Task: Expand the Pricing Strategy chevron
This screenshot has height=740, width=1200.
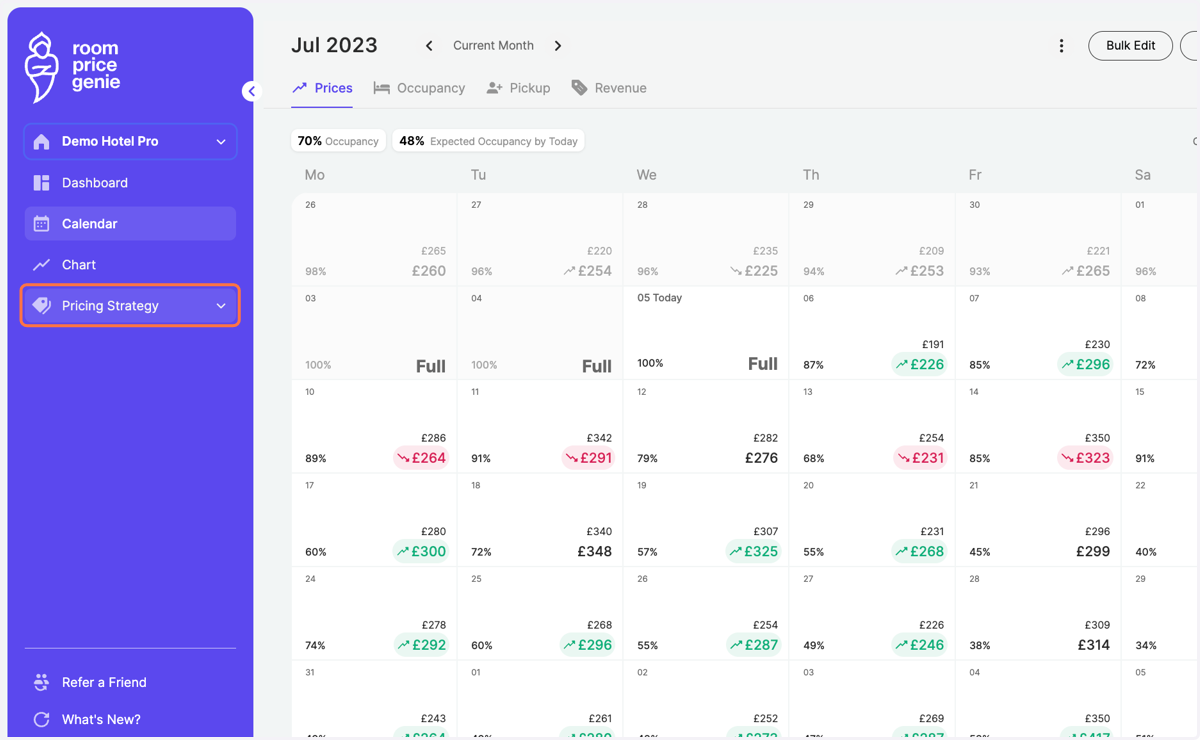Action: pos(221,306)
